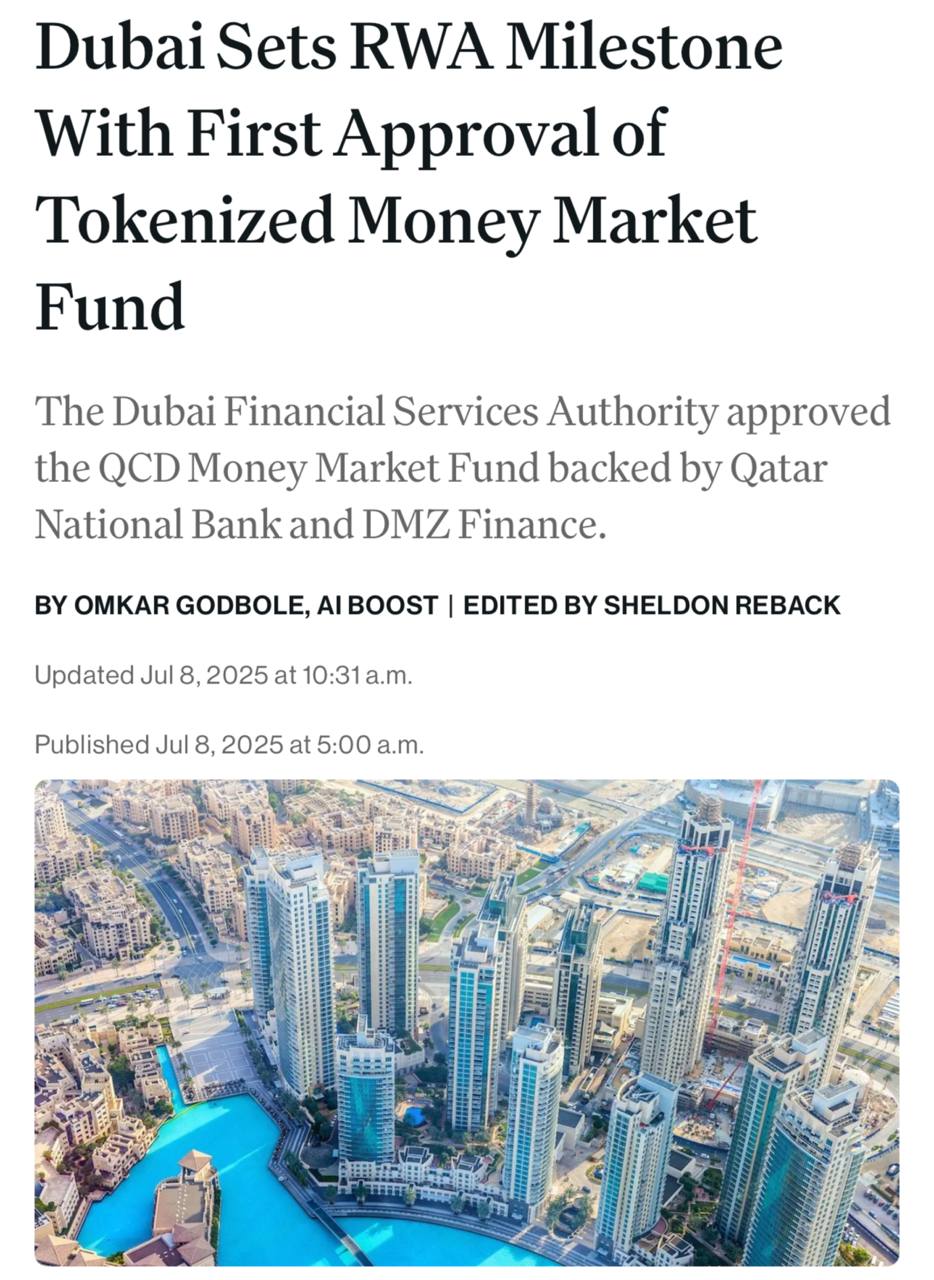This screenshot has width=934, height=1280.
Task: Click the word 'Fund' ending the headline
Action: click(110, 304)
